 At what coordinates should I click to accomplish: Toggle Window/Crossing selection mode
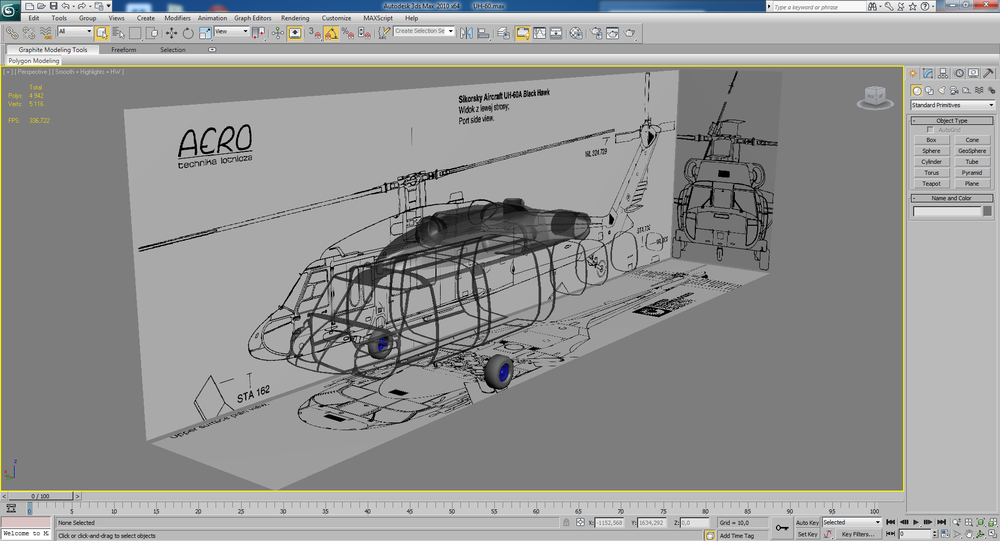[x=152, y=33]
